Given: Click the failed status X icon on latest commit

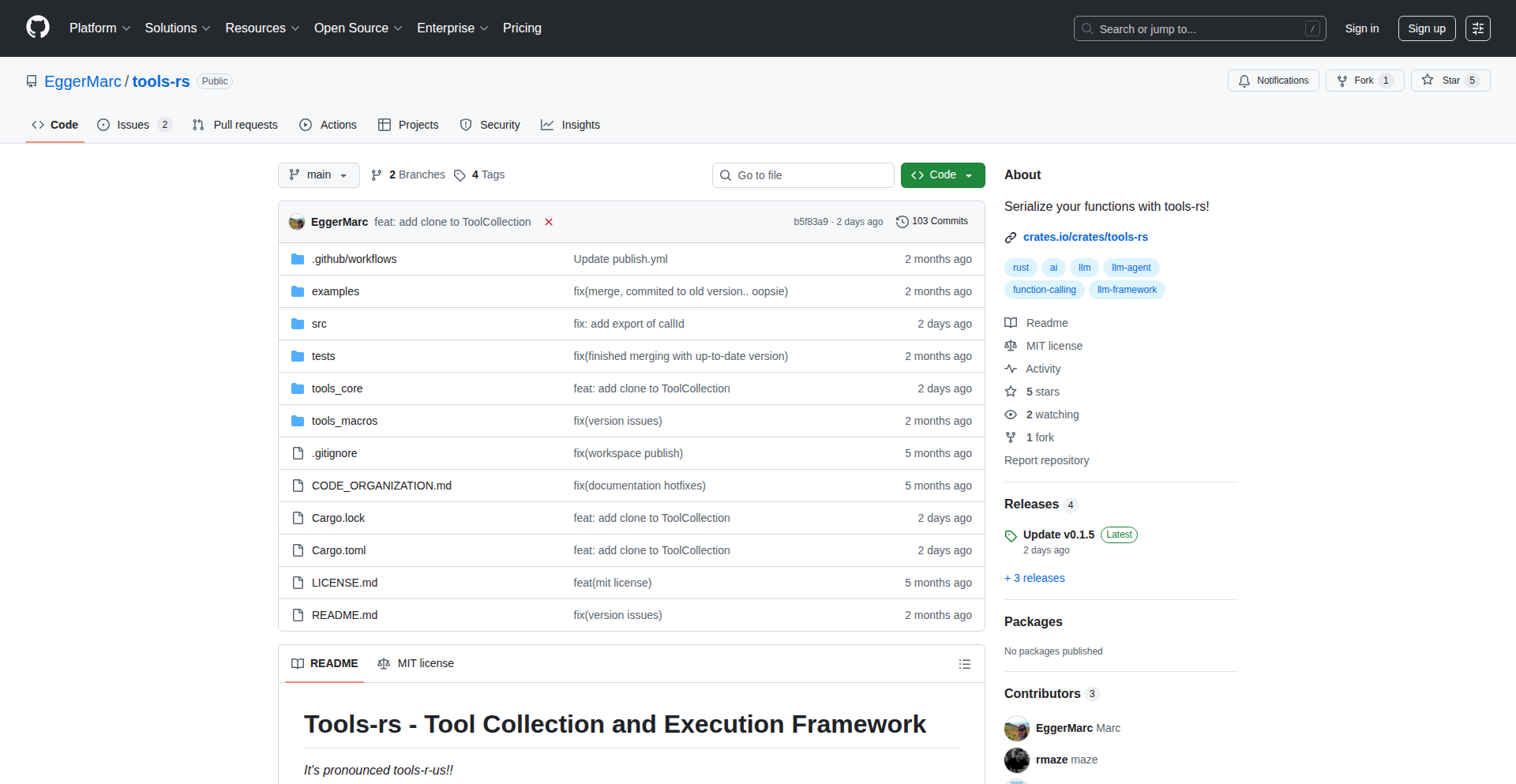Looking at the screenshot, I should [549, 222].
